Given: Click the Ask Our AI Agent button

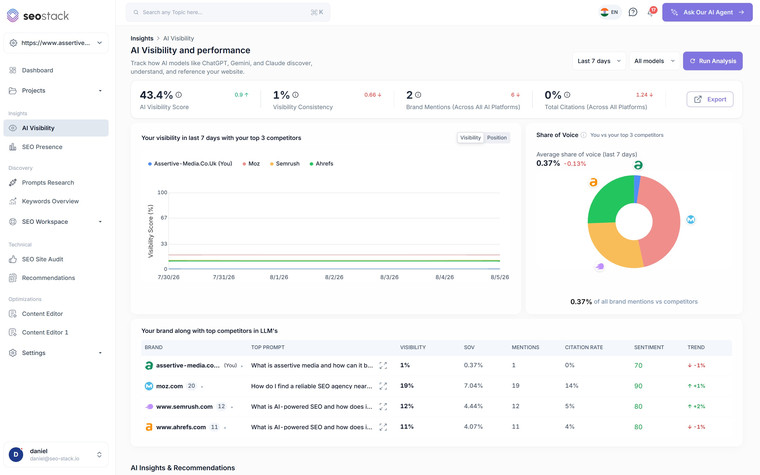Looking at the screenshot, I should pos(707,12).
